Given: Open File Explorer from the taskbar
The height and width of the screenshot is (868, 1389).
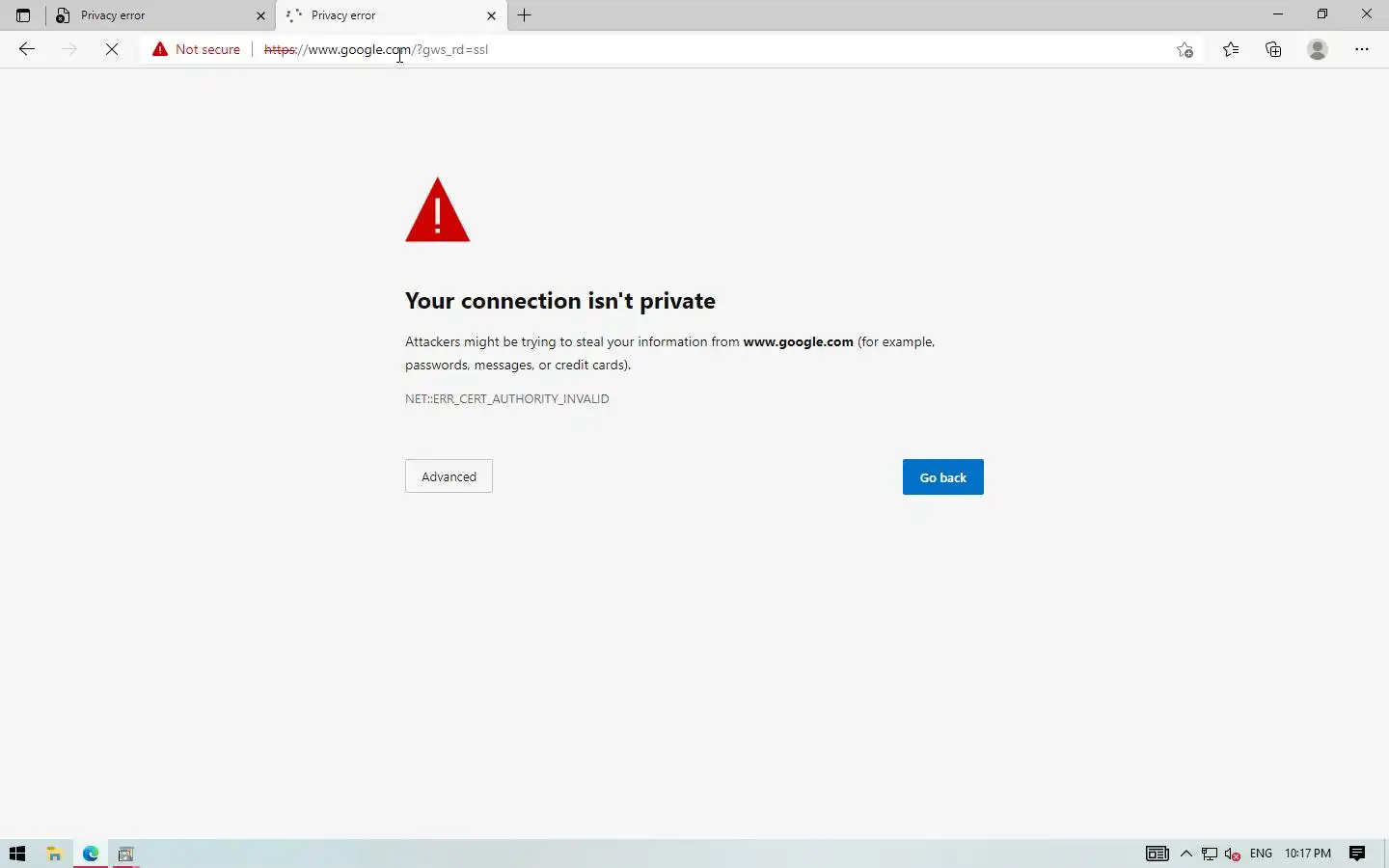Looking at the screenshot, I should [x=54, y=854].
